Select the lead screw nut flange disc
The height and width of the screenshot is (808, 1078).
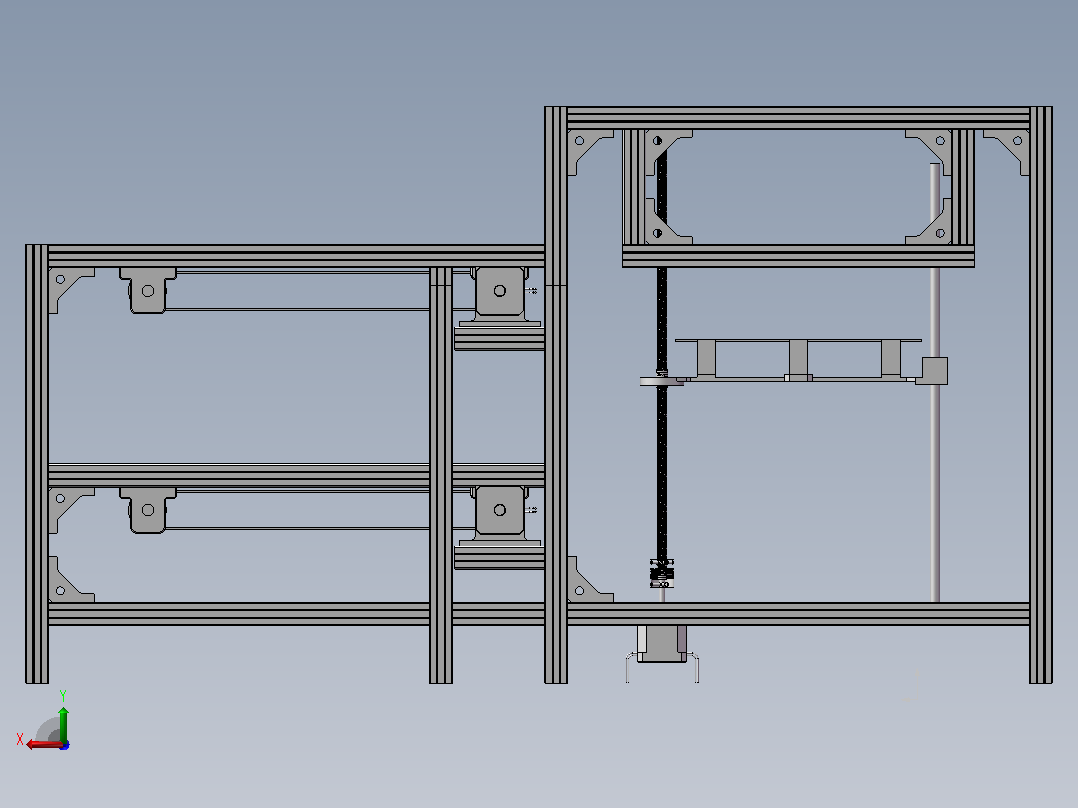click(x=661, y=380)
